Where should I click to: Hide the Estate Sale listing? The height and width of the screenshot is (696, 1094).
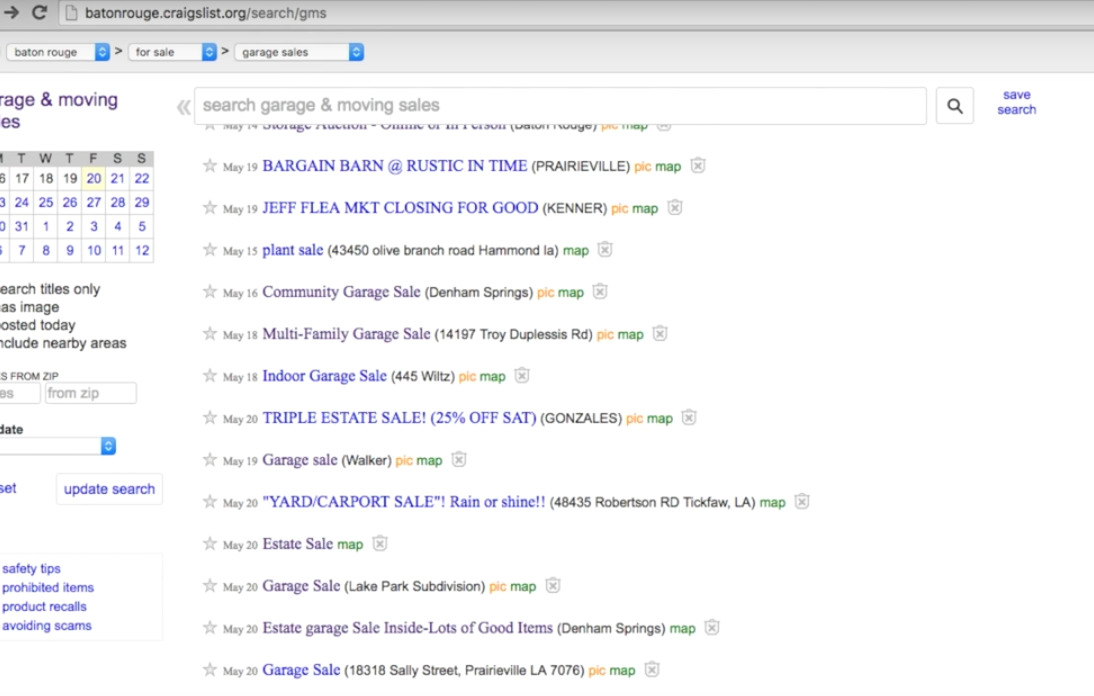(380, 543)
